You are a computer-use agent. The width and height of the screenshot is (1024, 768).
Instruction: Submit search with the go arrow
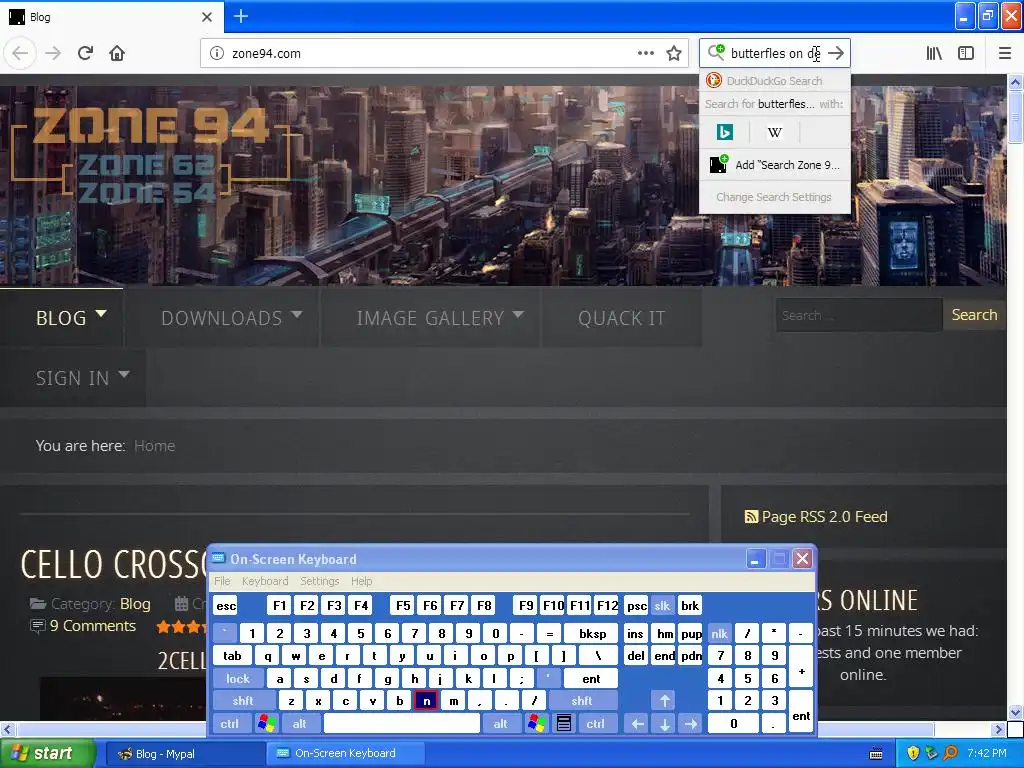click(836, 53)
